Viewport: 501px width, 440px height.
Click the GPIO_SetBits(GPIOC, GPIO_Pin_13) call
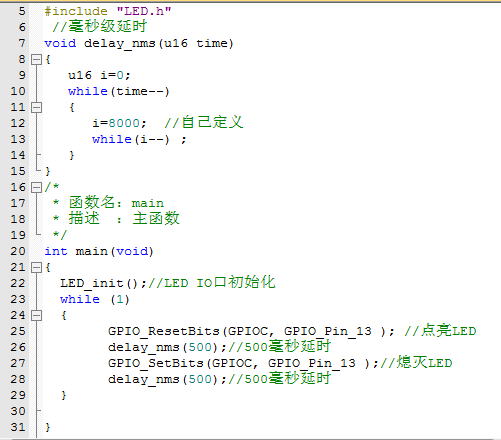point(243,364)
